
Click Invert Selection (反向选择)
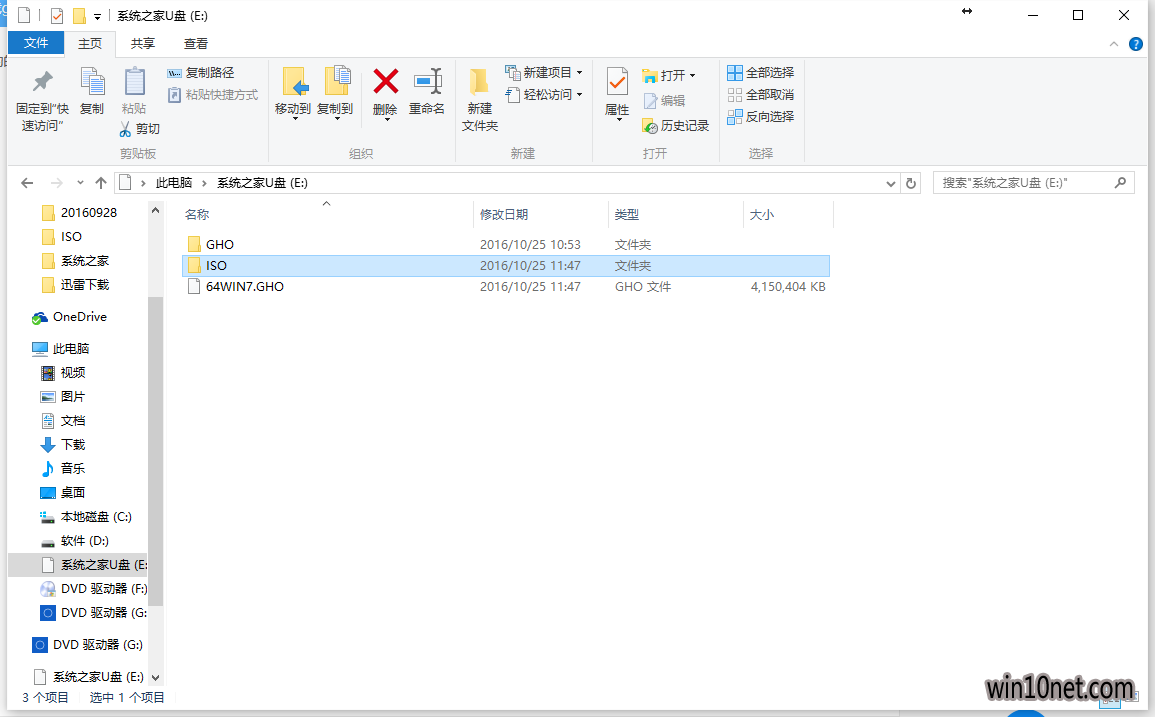pyautogui.click(x=760, y=117)
